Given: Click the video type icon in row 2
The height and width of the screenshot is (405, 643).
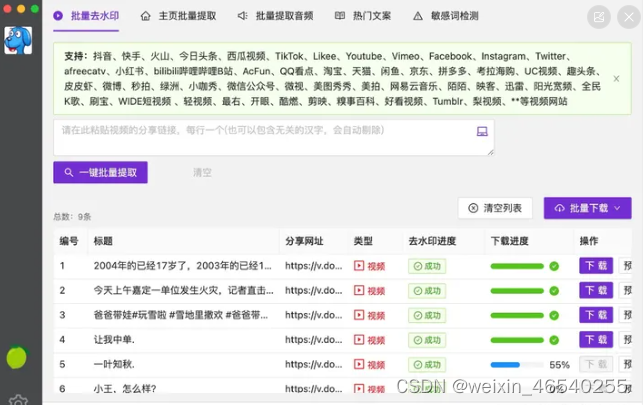Looking at the screenshot, I should 359,291.
